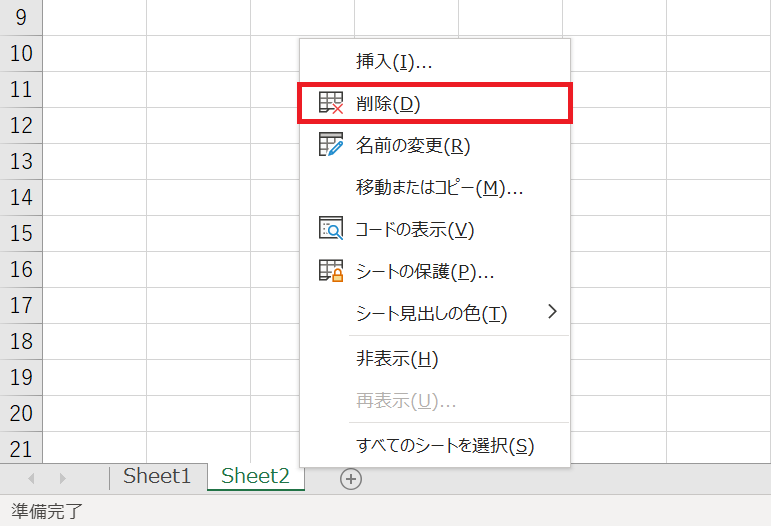This screenshot has height=526, width=771.
Task: Click the protect sheet lock icon
Action: [x=331, y=271]
